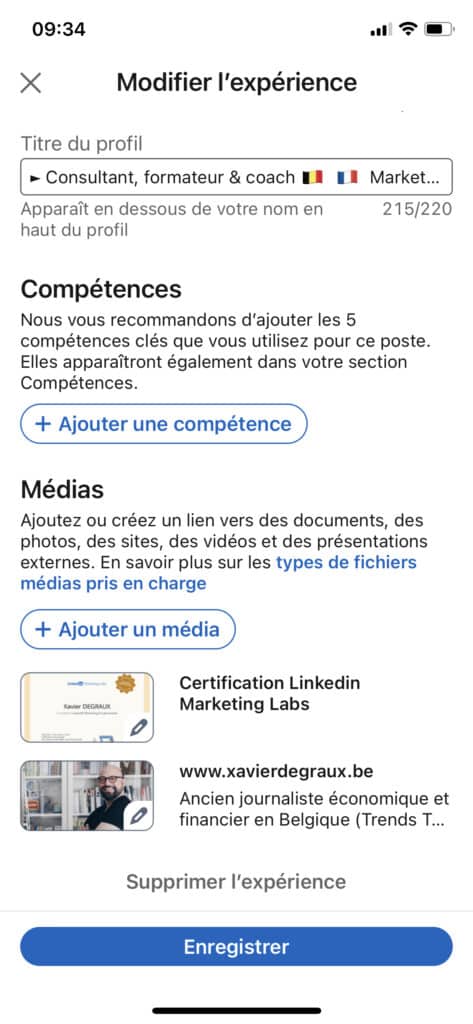Focus the Titre du profil text field

point(236,177)
